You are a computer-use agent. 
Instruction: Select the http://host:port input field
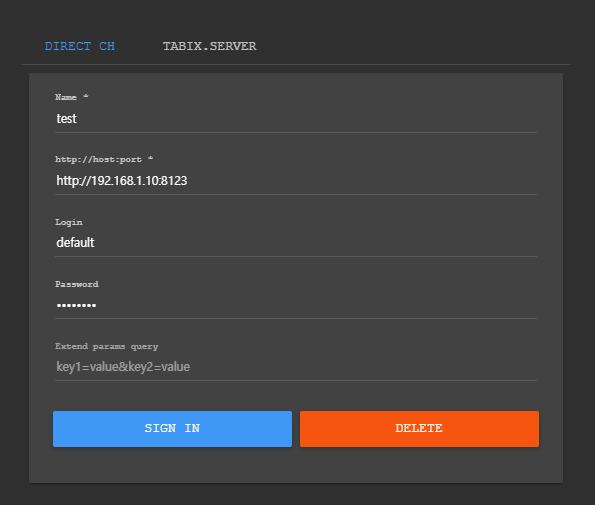(296, 181)
